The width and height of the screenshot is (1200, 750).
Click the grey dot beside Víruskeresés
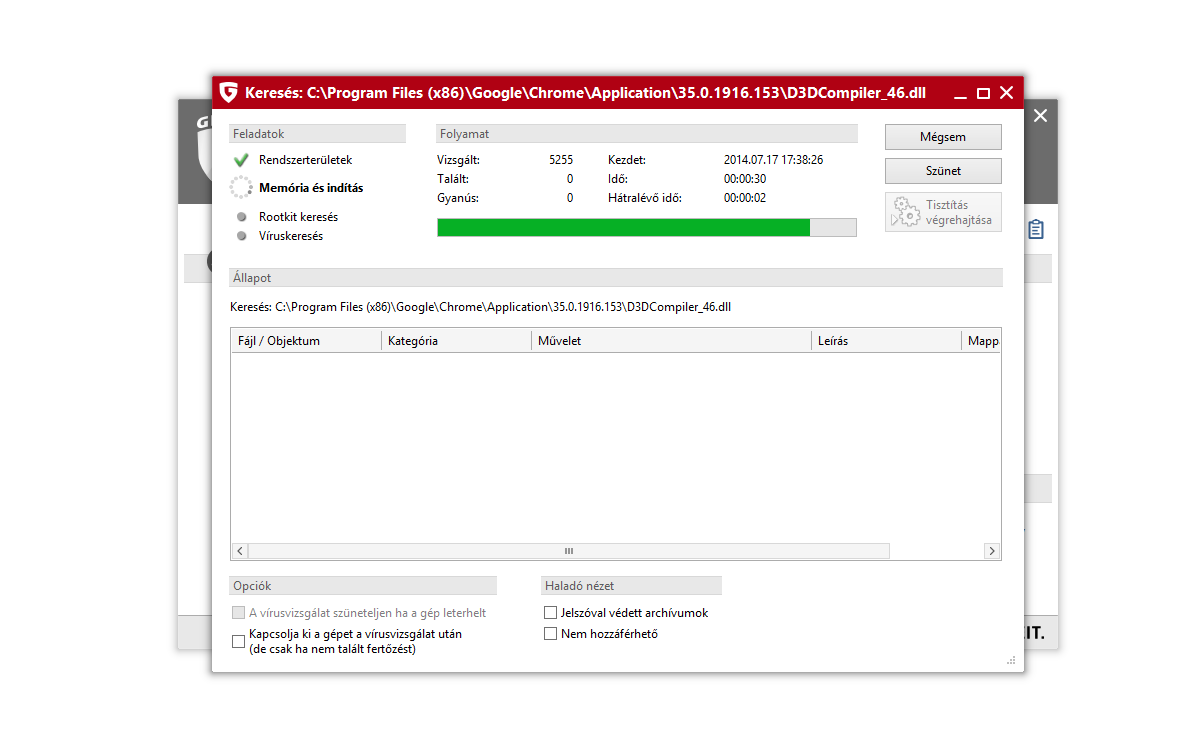click(x=241, y=236)
